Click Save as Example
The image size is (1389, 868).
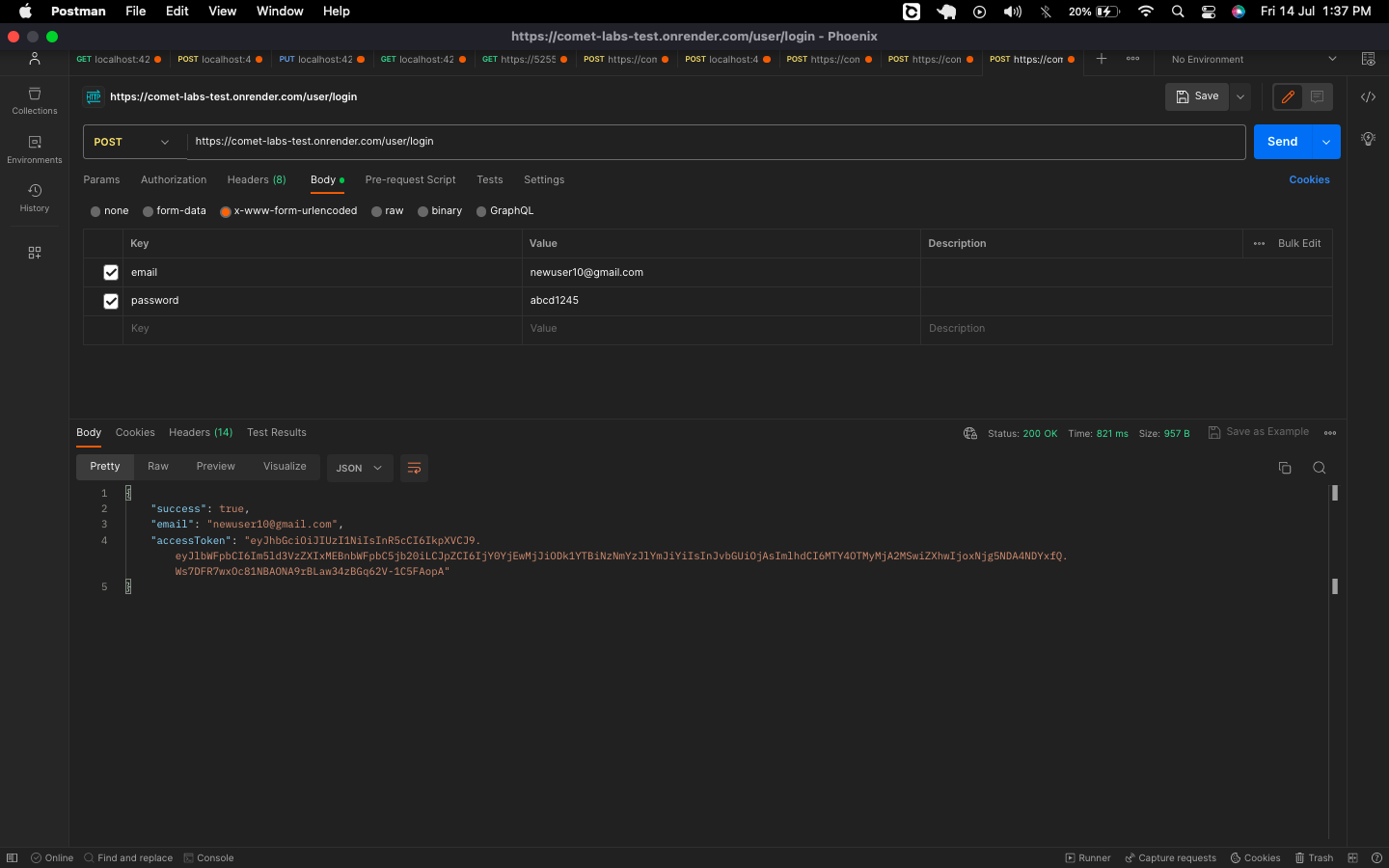click(x=1259, y=432)
